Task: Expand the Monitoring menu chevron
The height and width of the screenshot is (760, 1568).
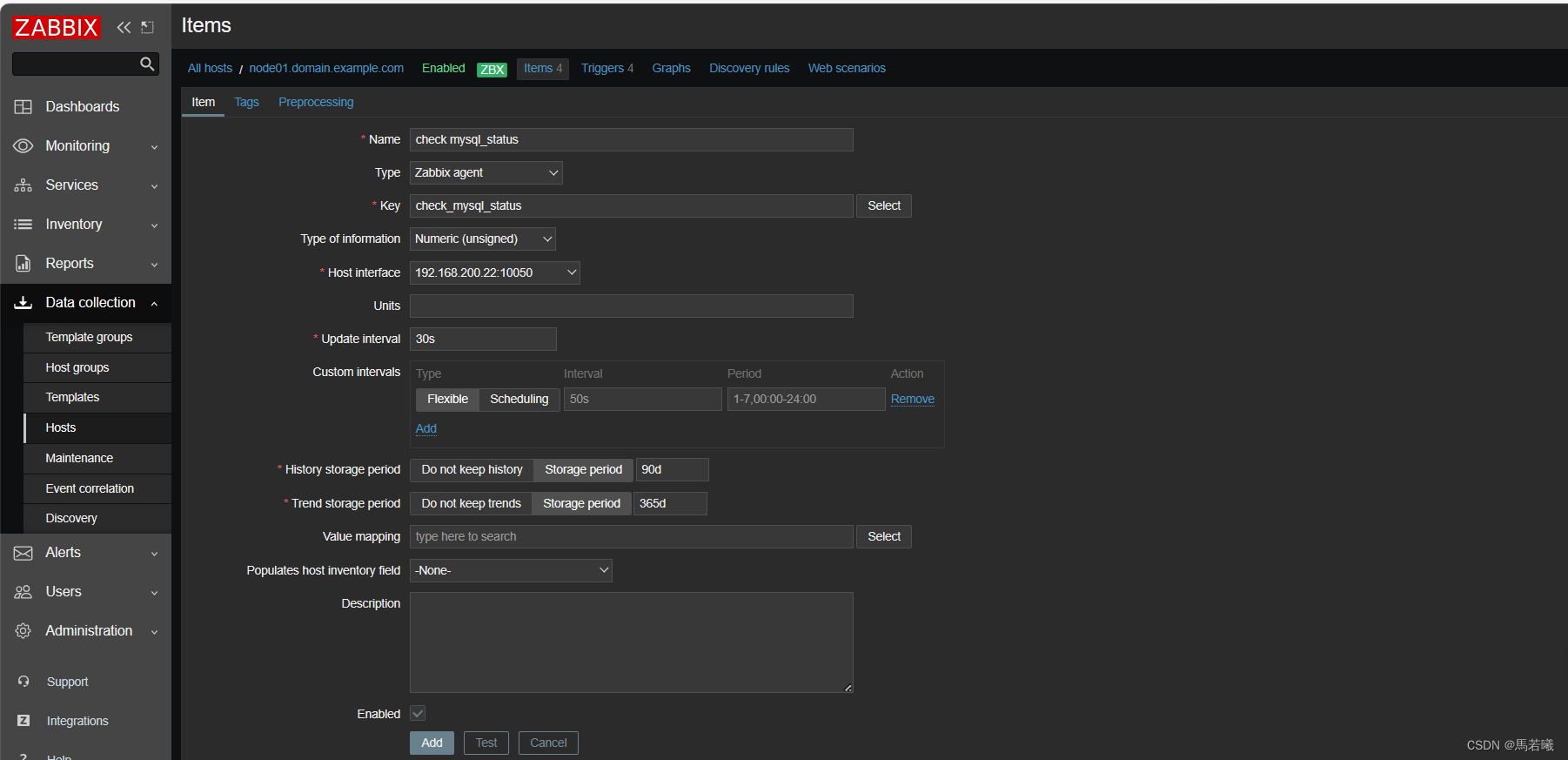Action: coord(154,147)
